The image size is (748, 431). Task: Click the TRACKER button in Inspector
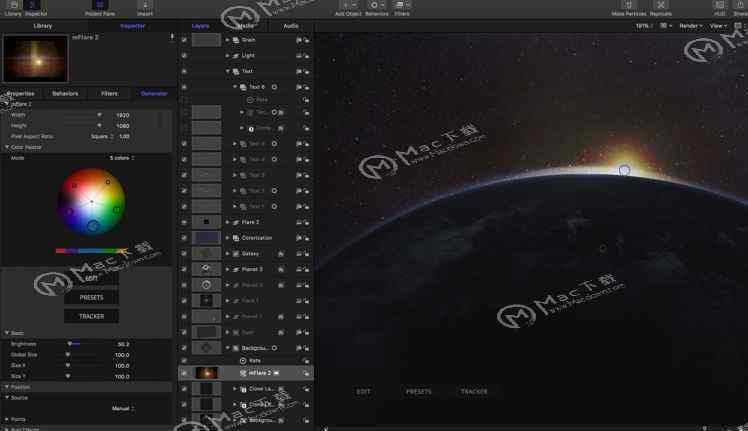click(x=92, y=316)
